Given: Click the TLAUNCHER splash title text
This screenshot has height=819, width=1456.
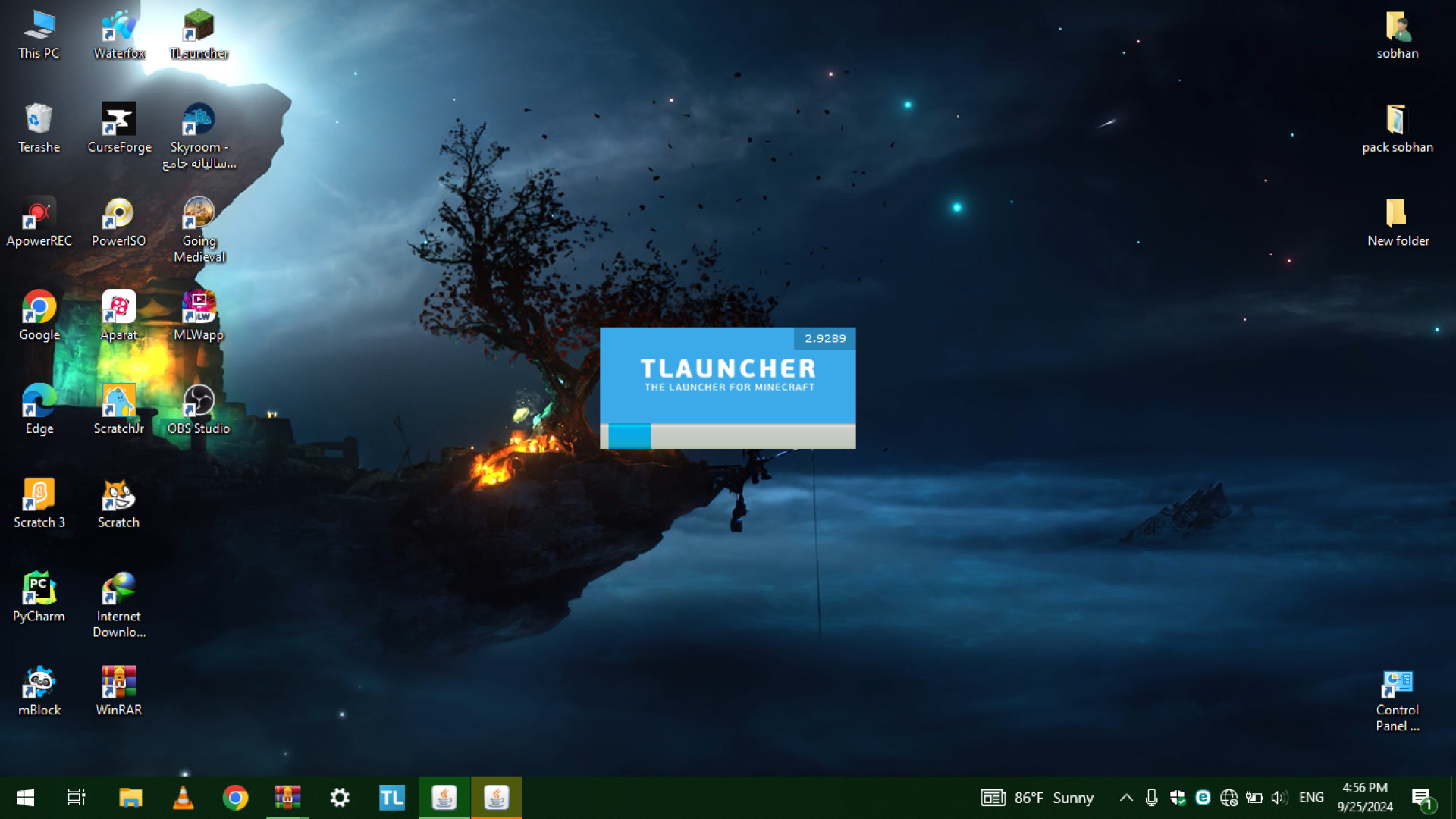Looking at the screenshot, I should [728, 369].
